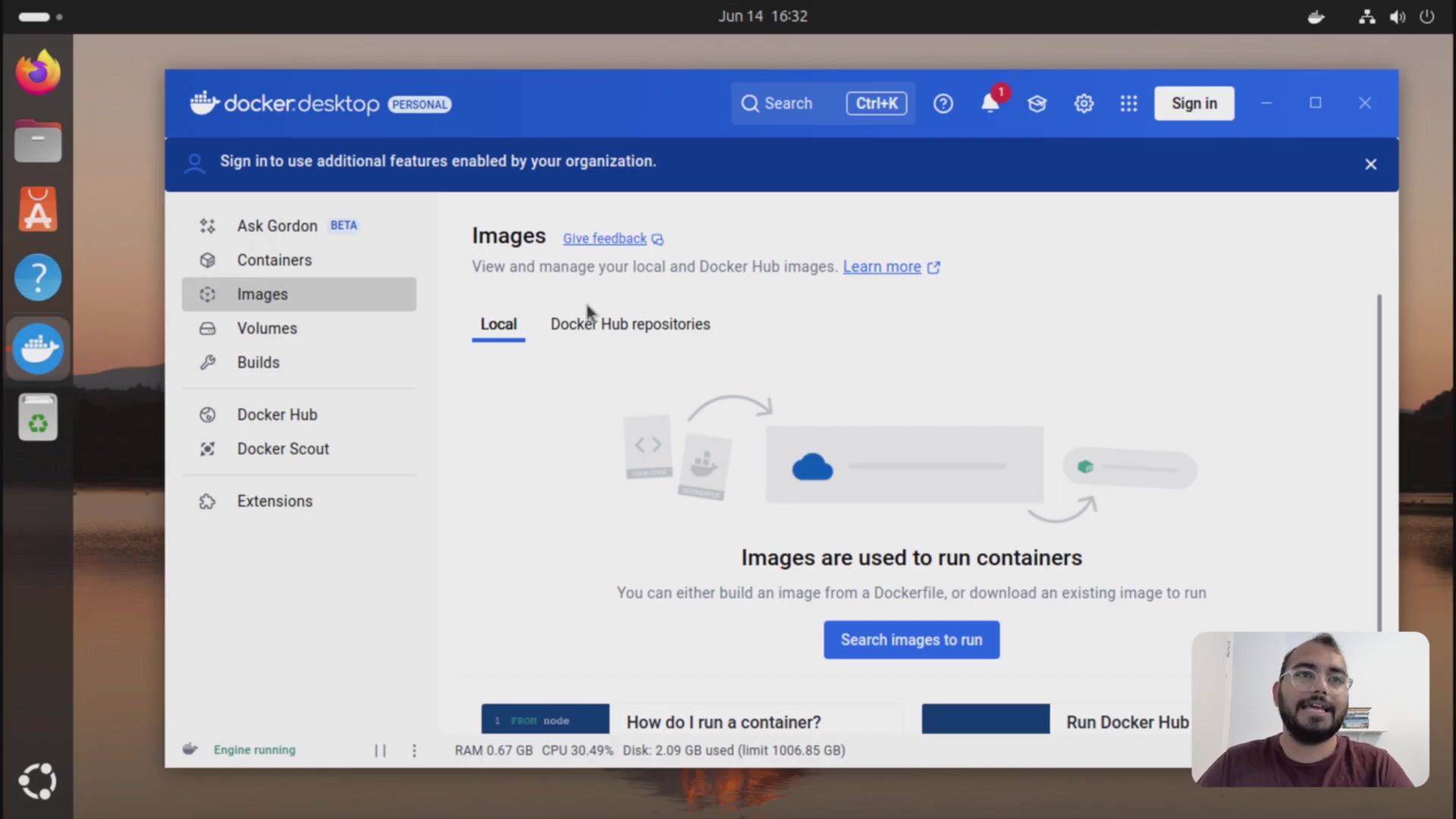Switch to Docker Hub repositories tab
The height and width of the screenshot is (819, 1456).
(x=630, y=325)
